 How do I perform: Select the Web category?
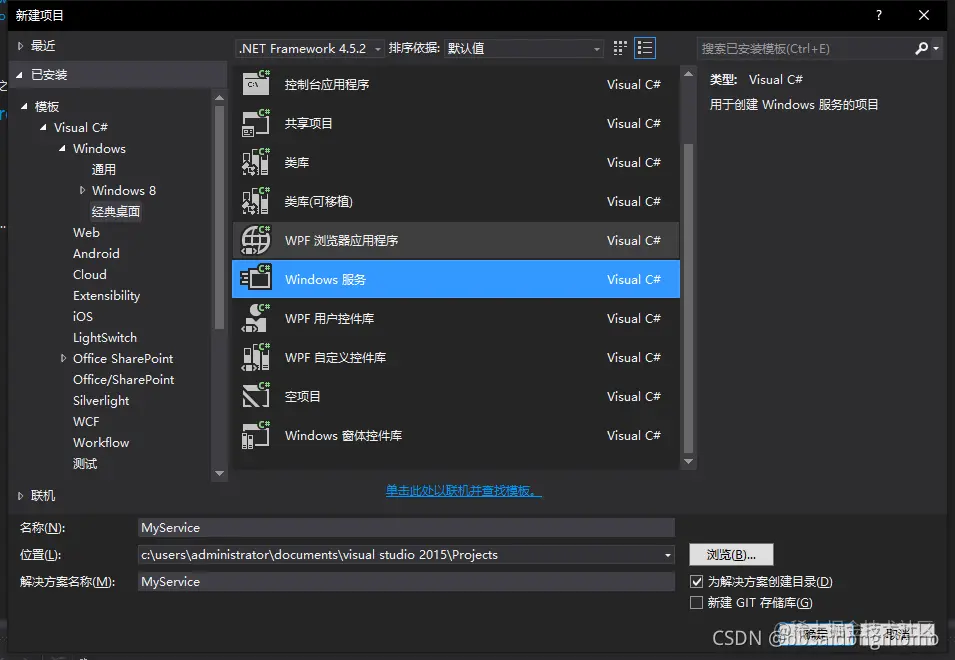pyautogui.click(x=86, y=233)
